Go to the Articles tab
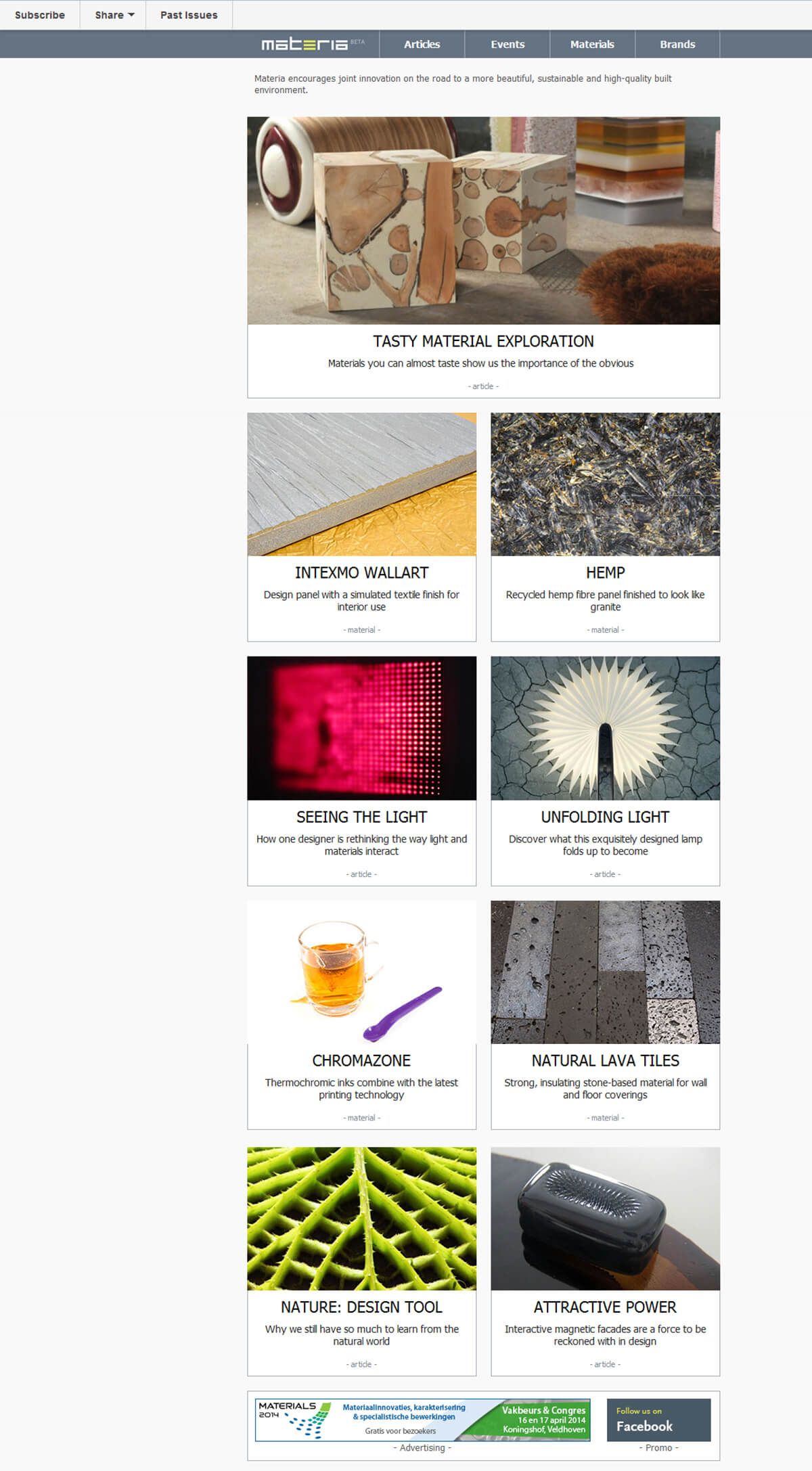Screen dimensions: 812x1471 422,44
